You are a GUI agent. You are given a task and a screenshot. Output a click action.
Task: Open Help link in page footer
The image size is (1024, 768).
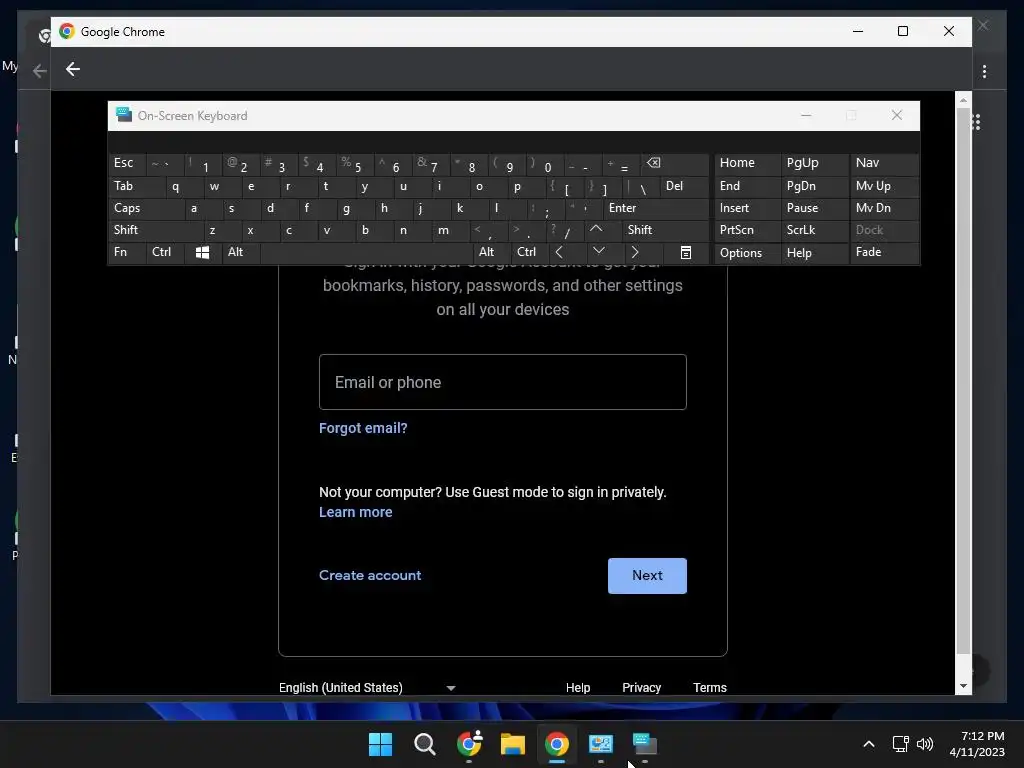(577, 688)
